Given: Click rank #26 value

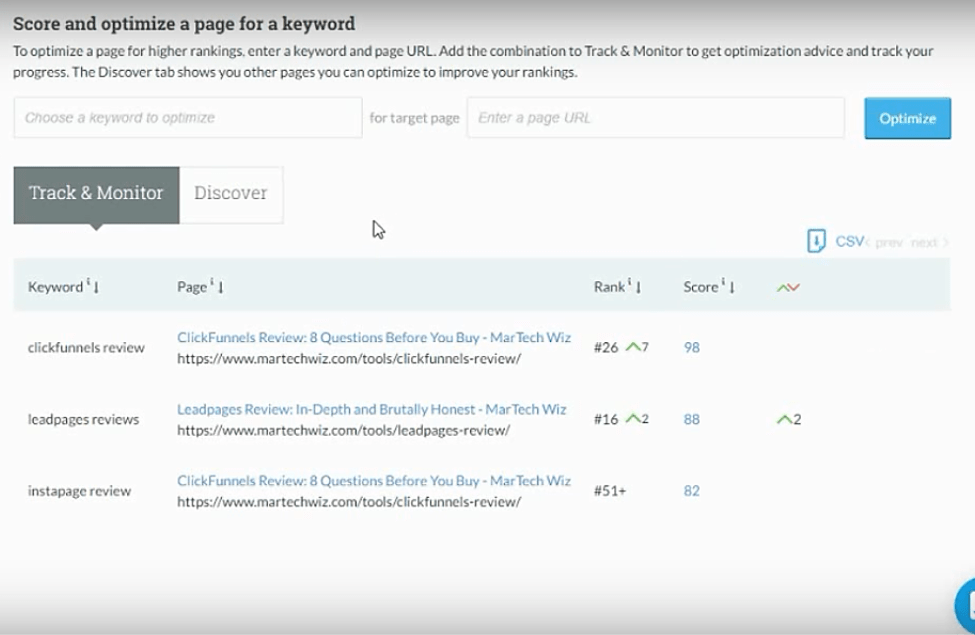Looking at the screenshot, I should [606, 348].
